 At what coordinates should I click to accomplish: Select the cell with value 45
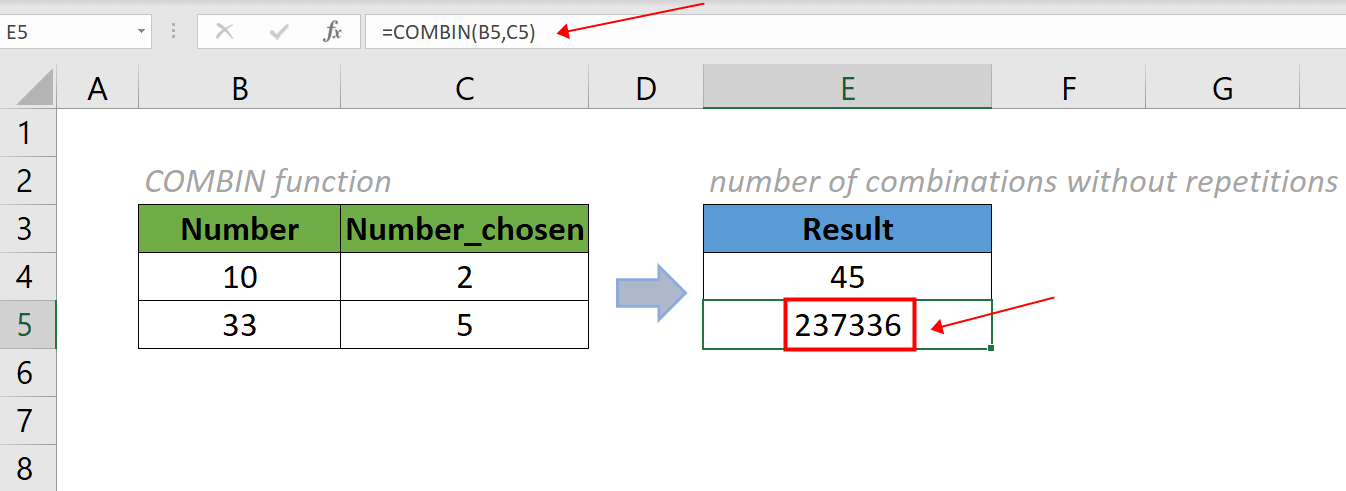[x=847, y=277]
